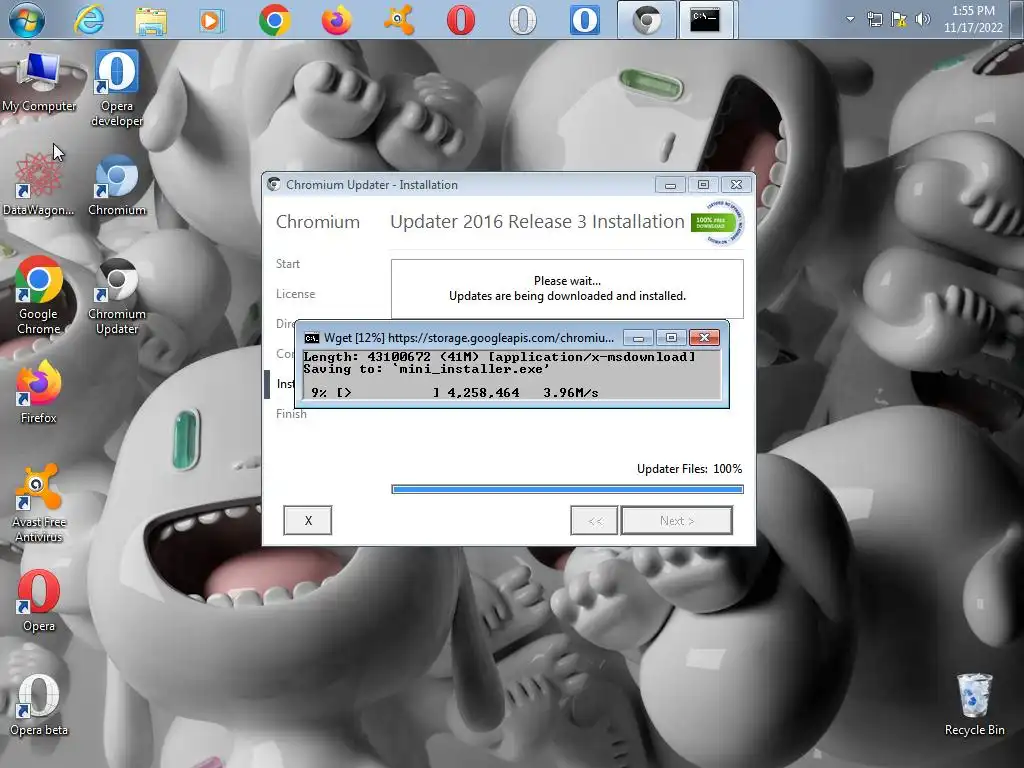Click the 100% free download badge
Screen dimensions: 1024x768
[717, 222]
